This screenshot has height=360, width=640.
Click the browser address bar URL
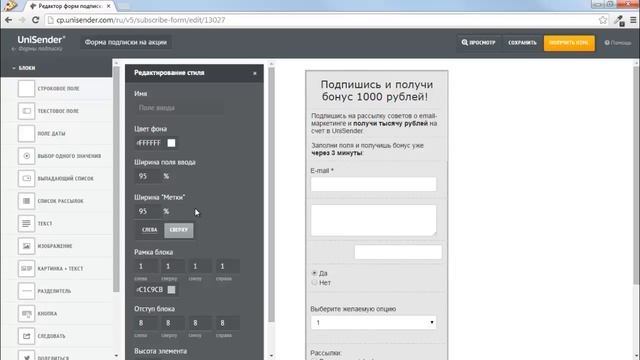click(x=141, y=20)
